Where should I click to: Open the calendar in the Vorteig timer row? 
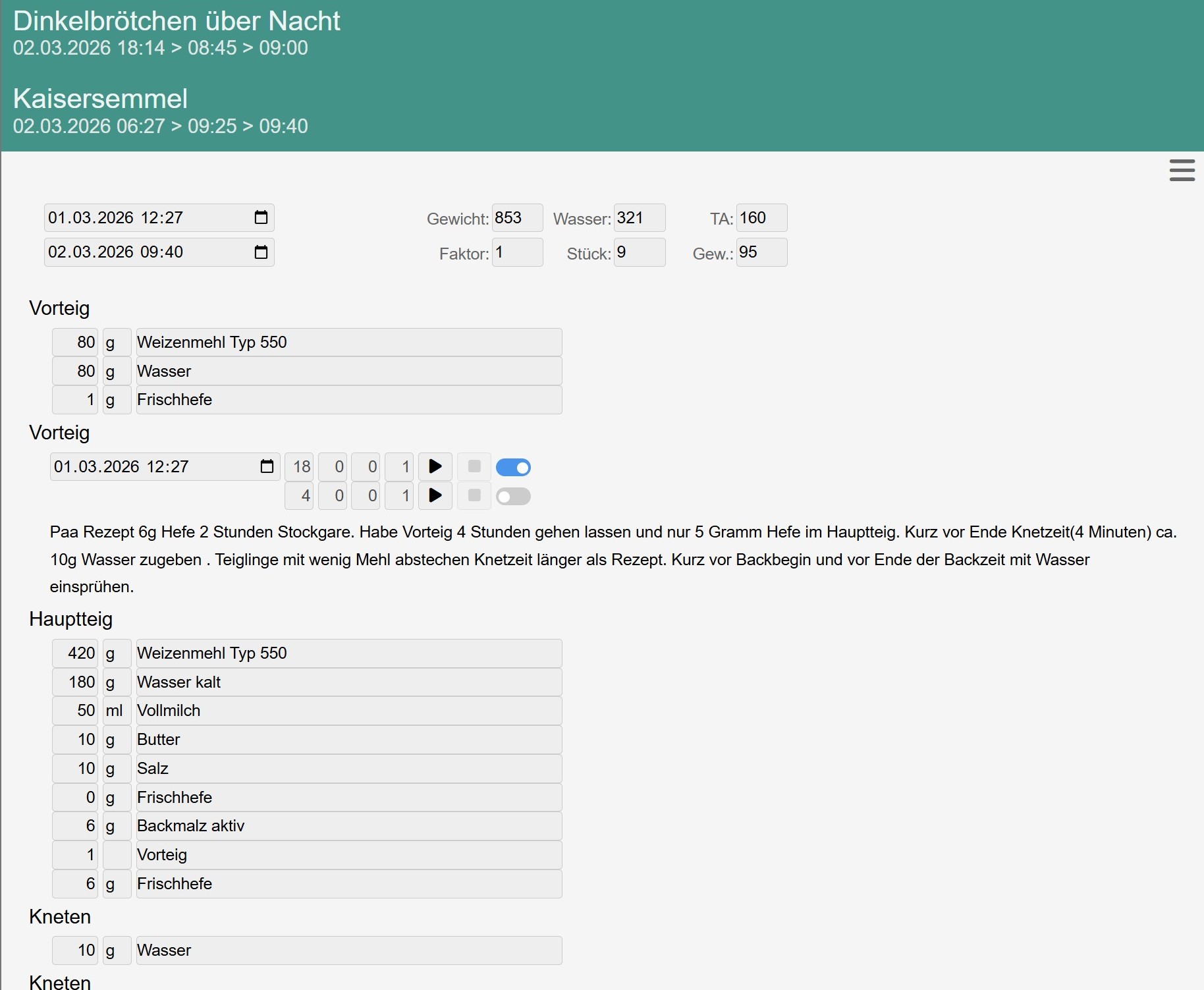click(267, 466)
